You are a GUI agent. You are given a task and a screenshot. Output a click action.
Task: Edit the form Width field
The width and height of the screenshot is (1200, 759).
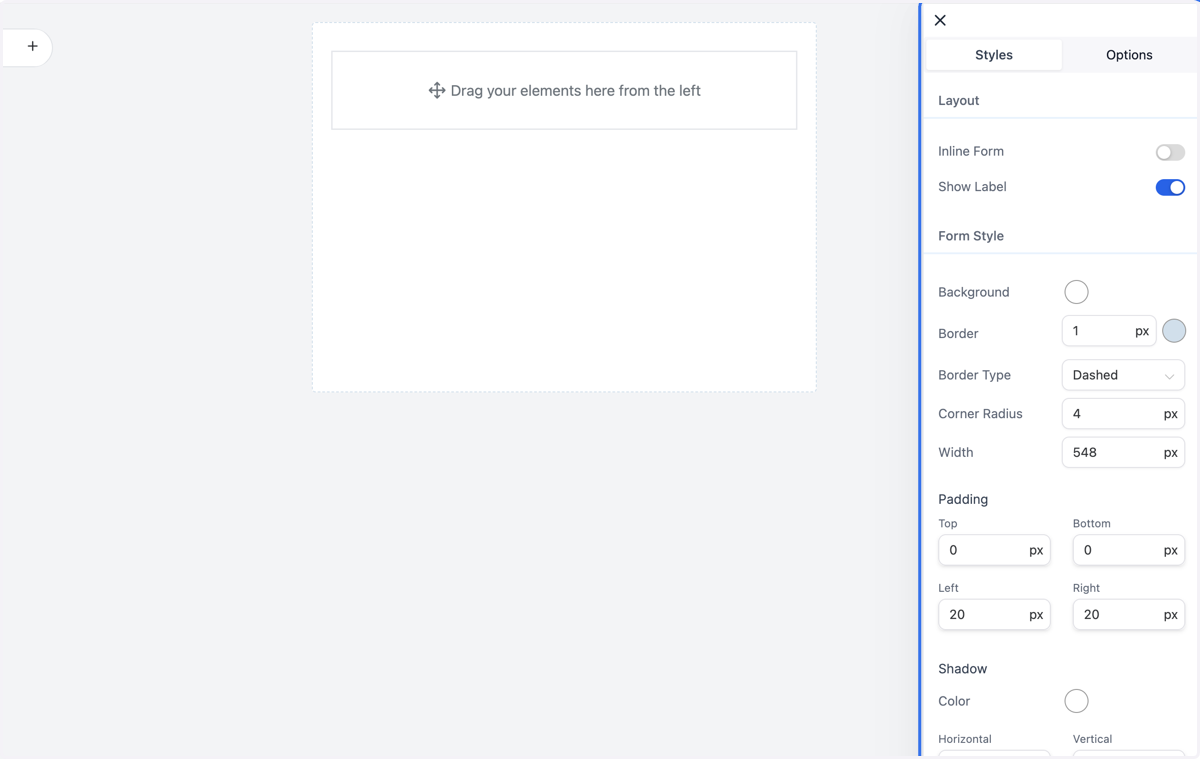click(x=1123, y=452)
